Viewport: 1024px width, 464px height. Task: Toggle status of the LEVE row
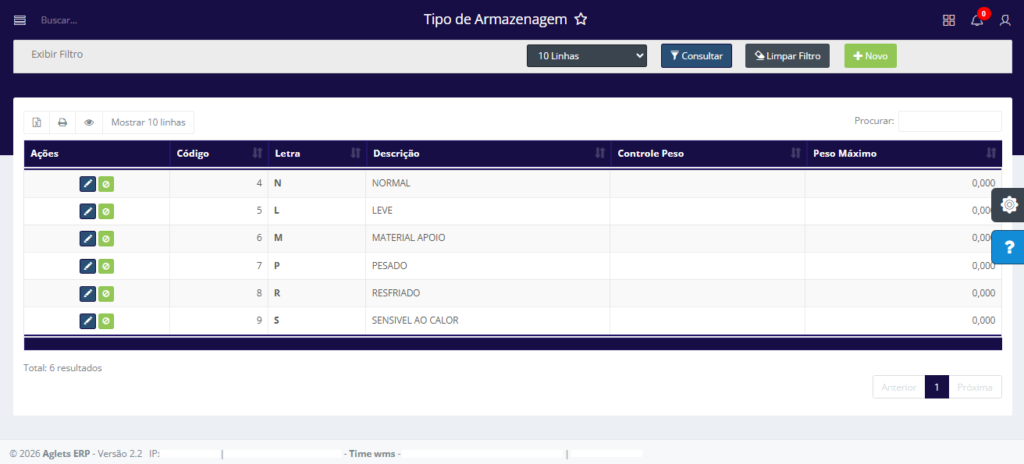tap(106, 211)
